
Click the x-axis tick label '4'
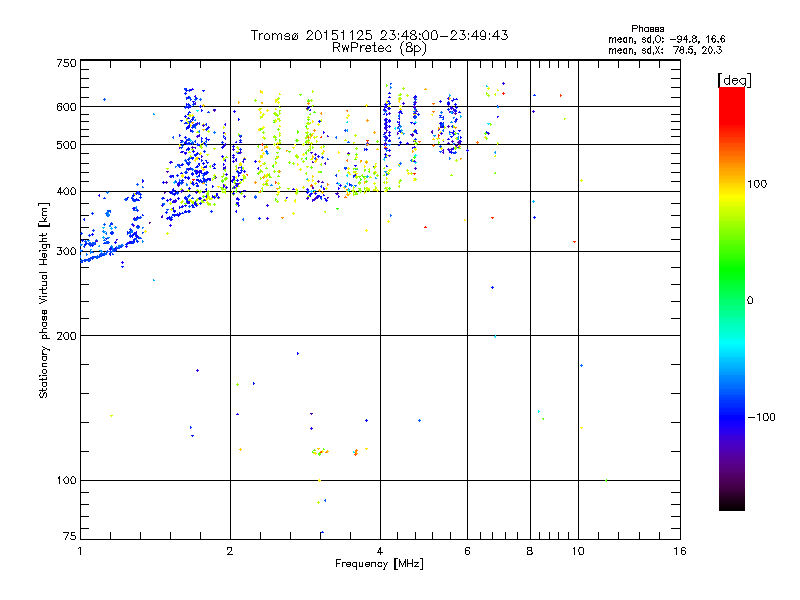[380, 551]
